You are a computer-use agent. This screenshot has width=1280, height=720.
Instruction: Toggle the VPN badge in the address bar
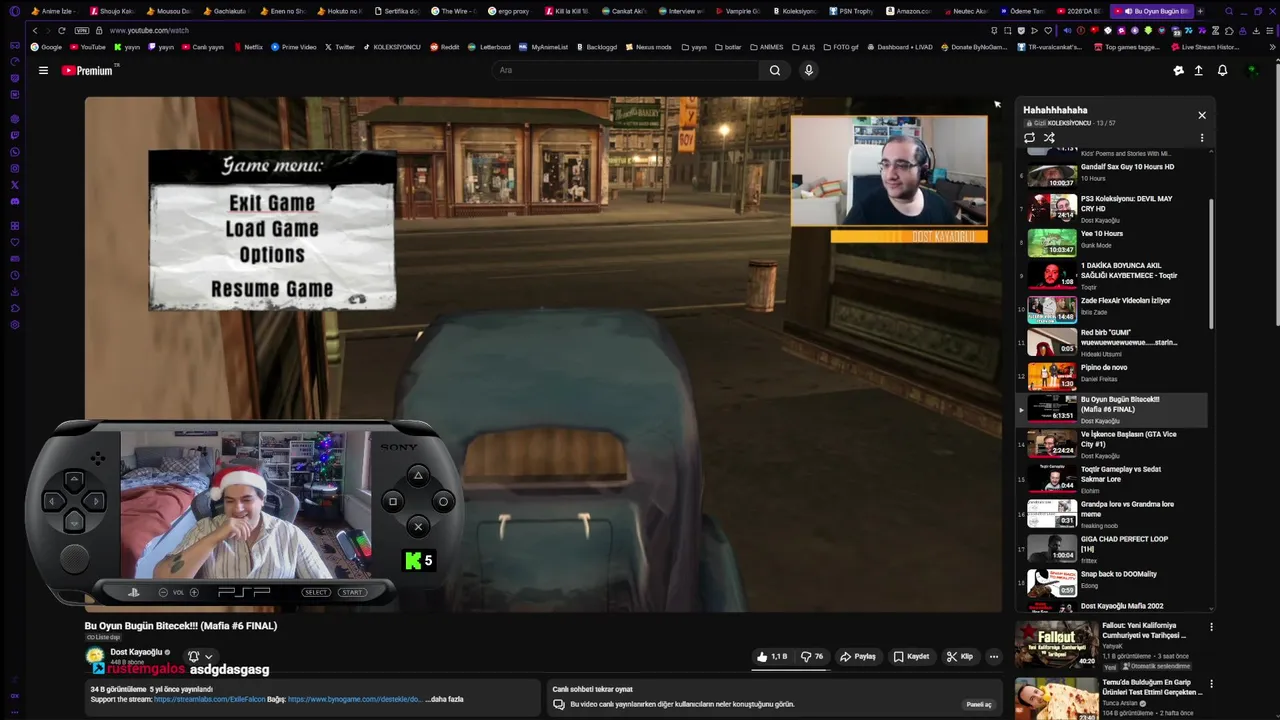tap(82, 30)
